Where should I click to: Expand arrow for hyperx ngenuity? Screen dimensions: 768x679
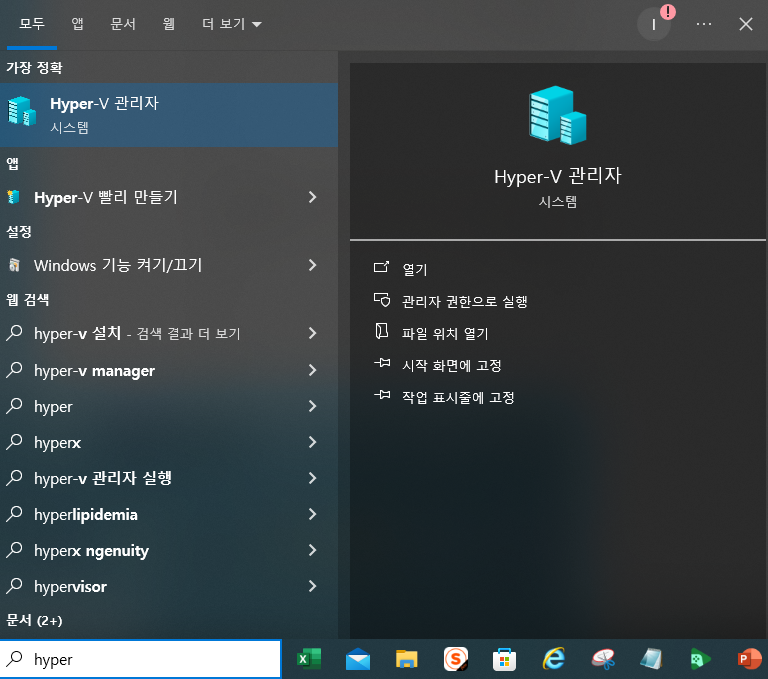312,550
